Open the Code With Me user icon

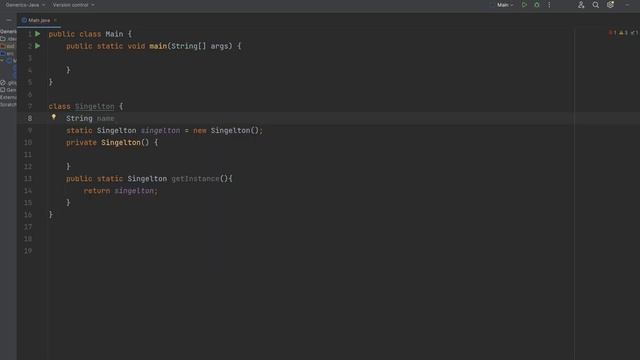[581, 5]
